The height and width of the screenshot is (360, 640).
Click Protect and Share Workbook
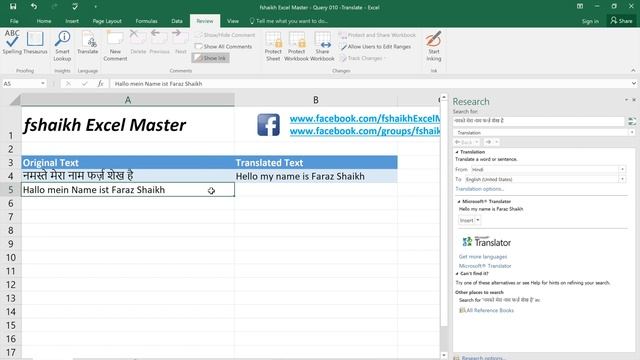pyautogui.click(x=378, y=35)
